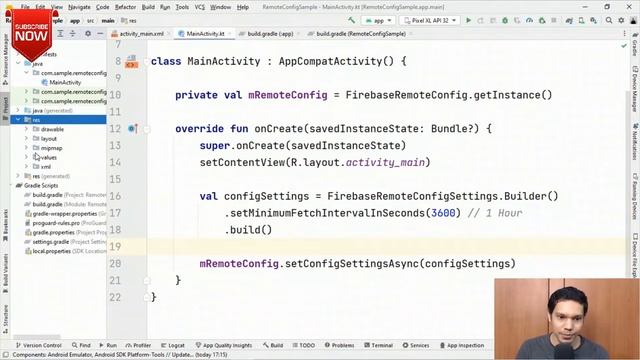Collapse fold marker at line 12

[147, 129]
